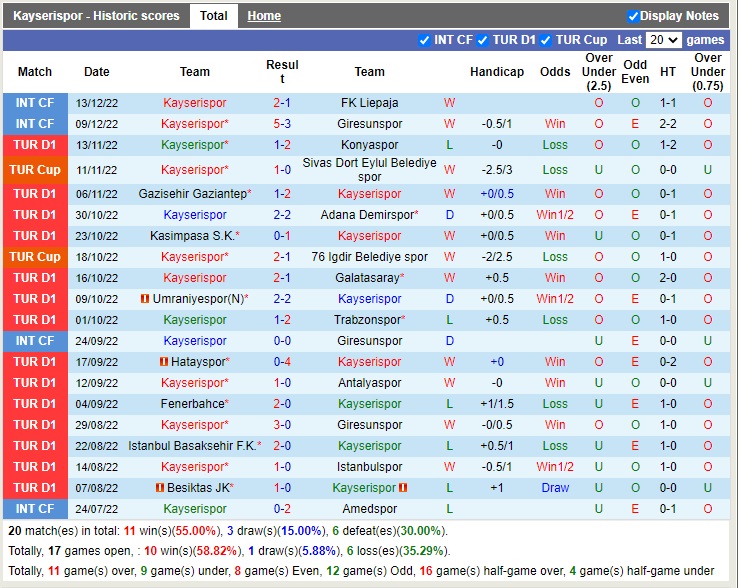
Task: Toggle the Display Notes checkbox
Action: [633, 16]
